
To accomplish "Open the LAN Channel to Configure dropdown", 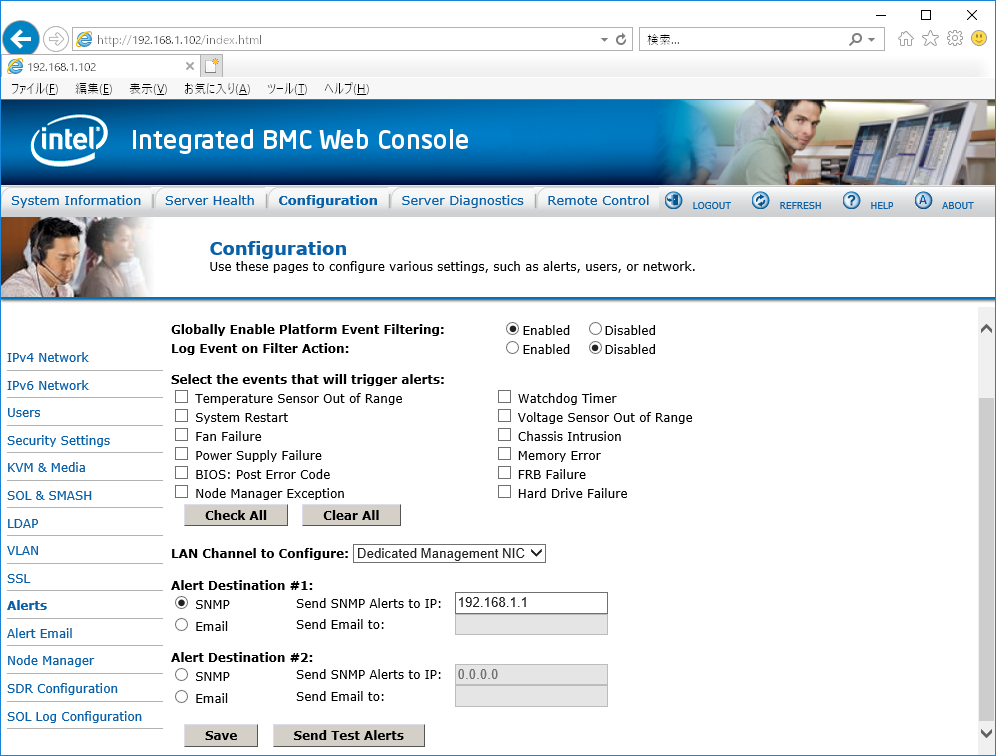I will point(449,553).
